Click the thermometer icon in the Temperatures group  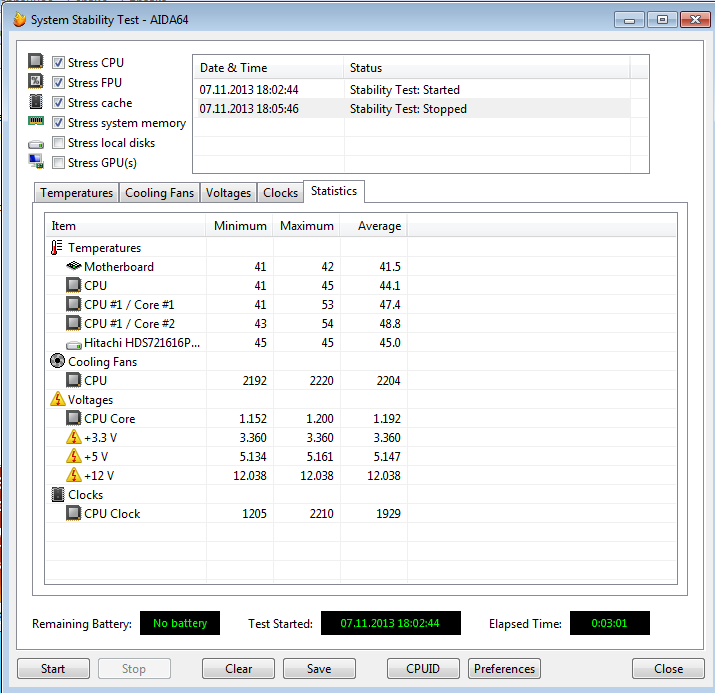[x=57, y=248]
